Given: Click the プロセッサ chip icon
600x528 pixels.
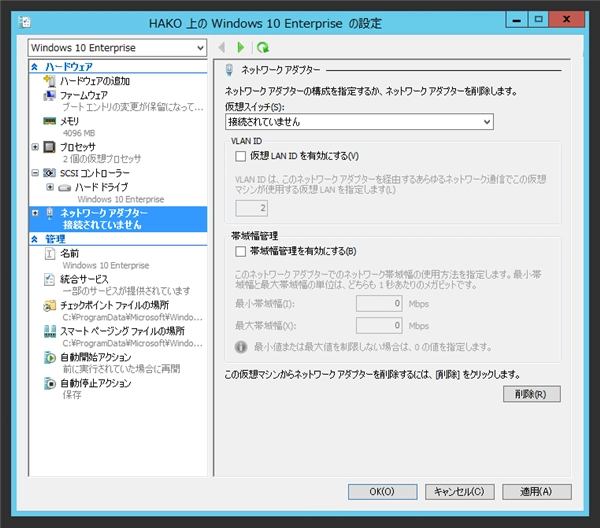Looking at the screenshot, I should coord(49,147).
